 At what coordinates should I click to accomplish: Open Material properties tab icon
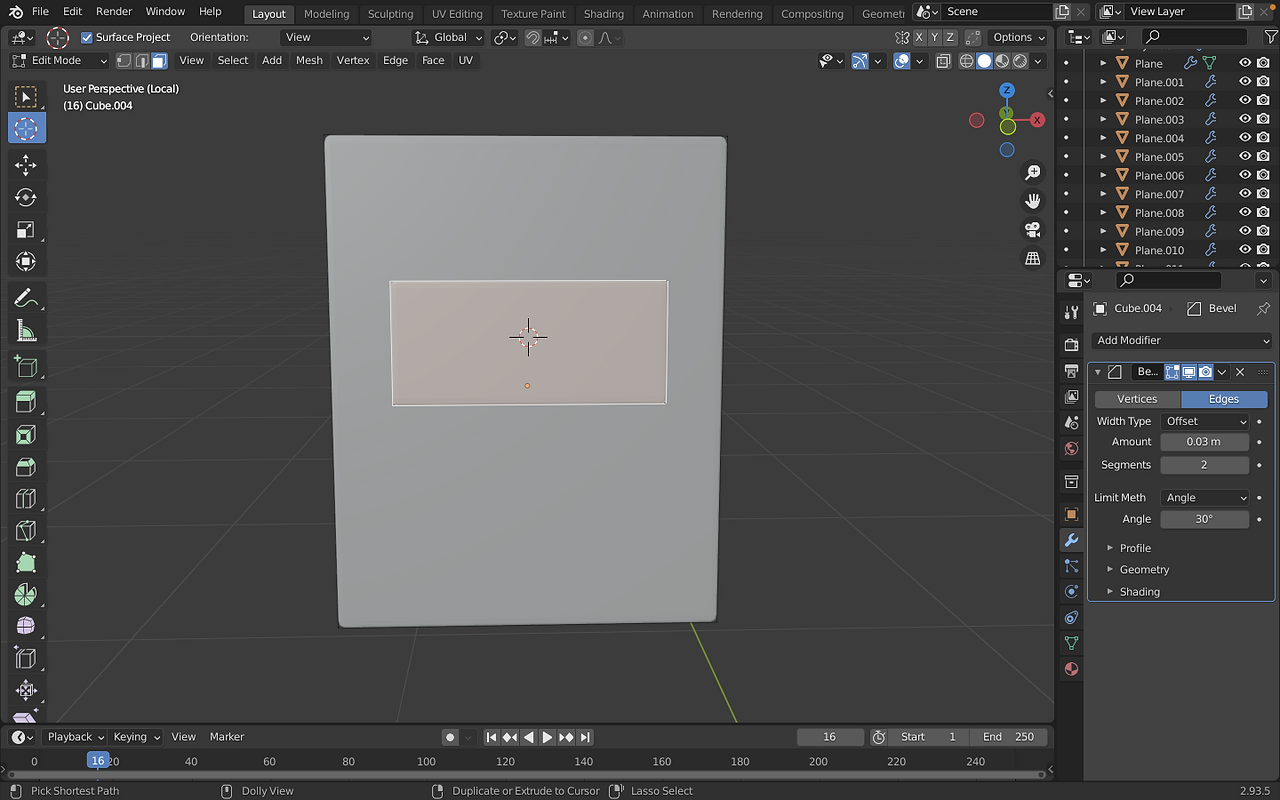coord(1071,669)
